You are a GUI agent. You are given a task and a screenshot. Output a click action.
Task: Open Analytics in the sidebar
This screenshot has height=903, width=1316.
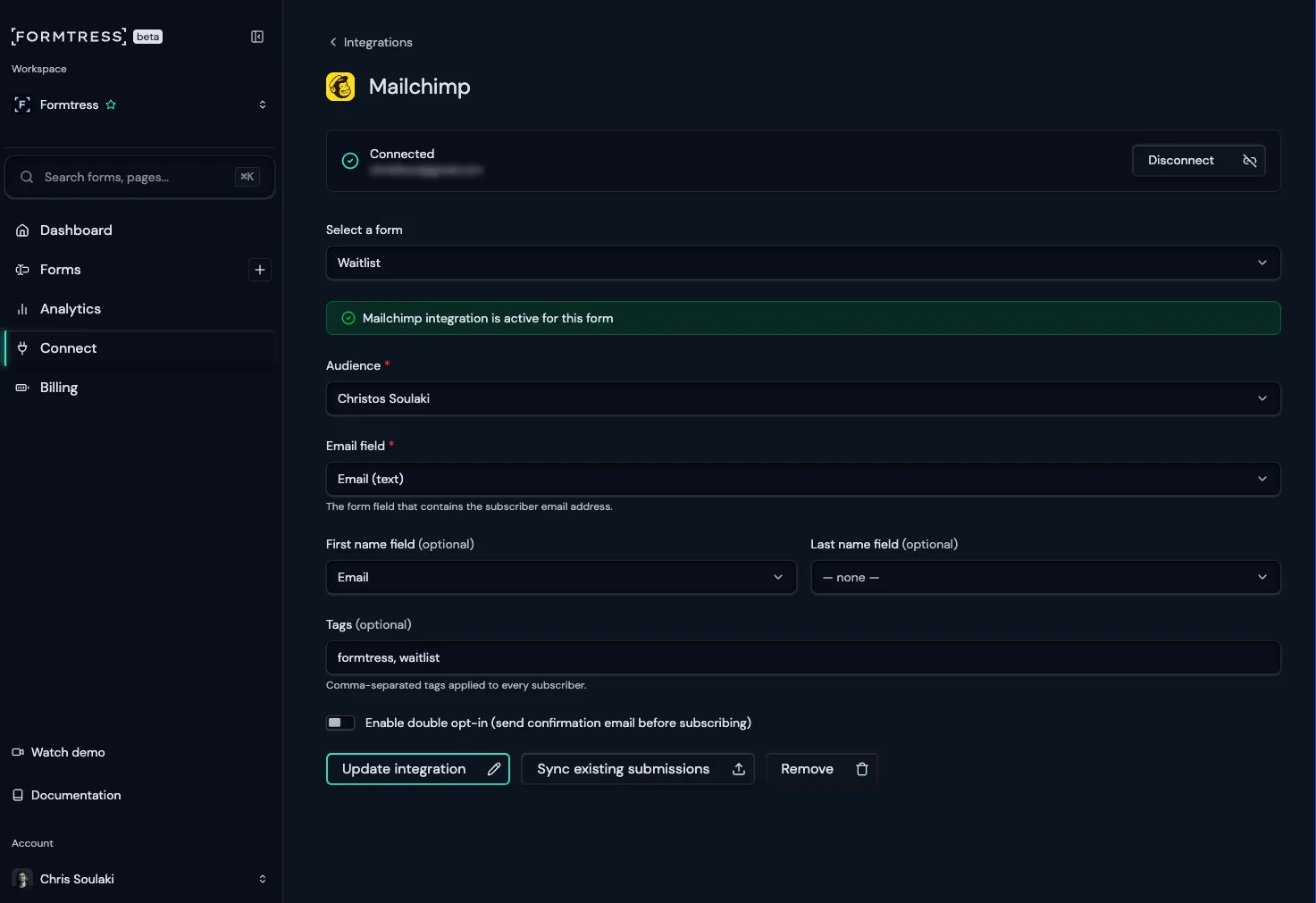click(139, 309)
